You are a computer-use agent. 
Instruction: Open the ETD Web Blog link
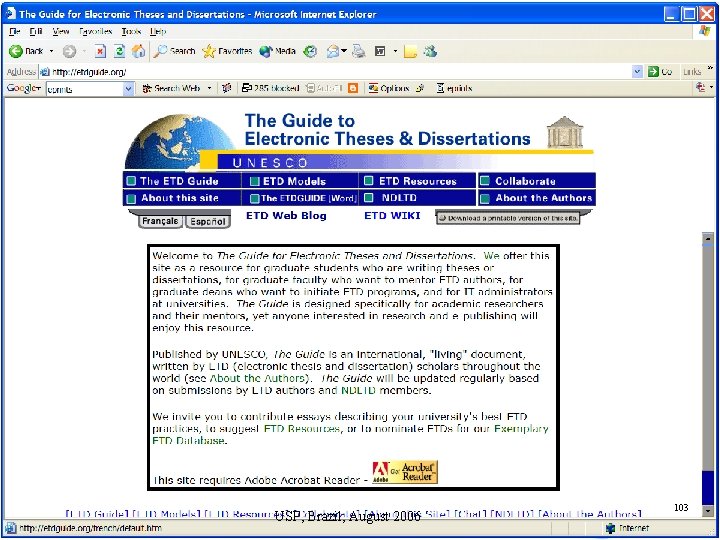286,216
